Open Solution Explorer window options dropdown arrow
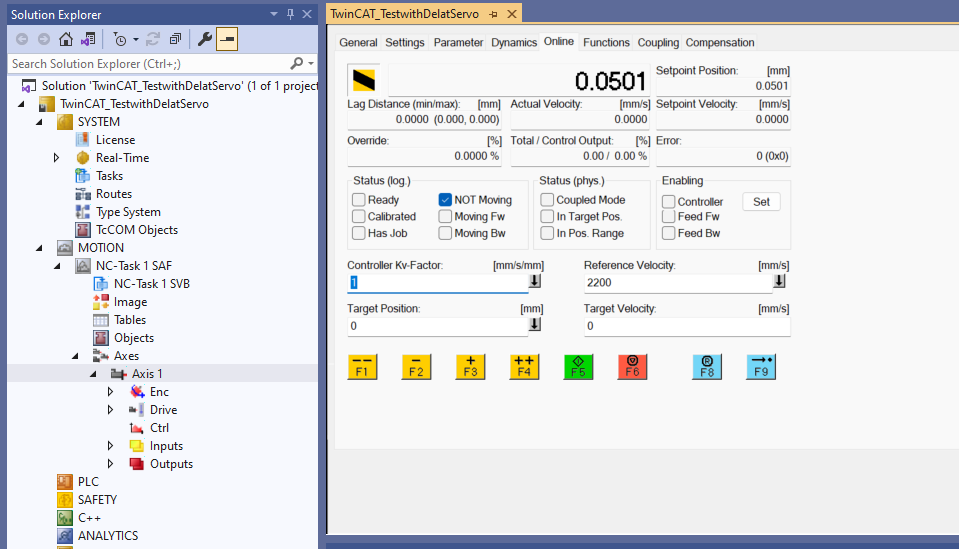Image resolution: width=959 pixels, height=549 pixels. click(273, 14)
